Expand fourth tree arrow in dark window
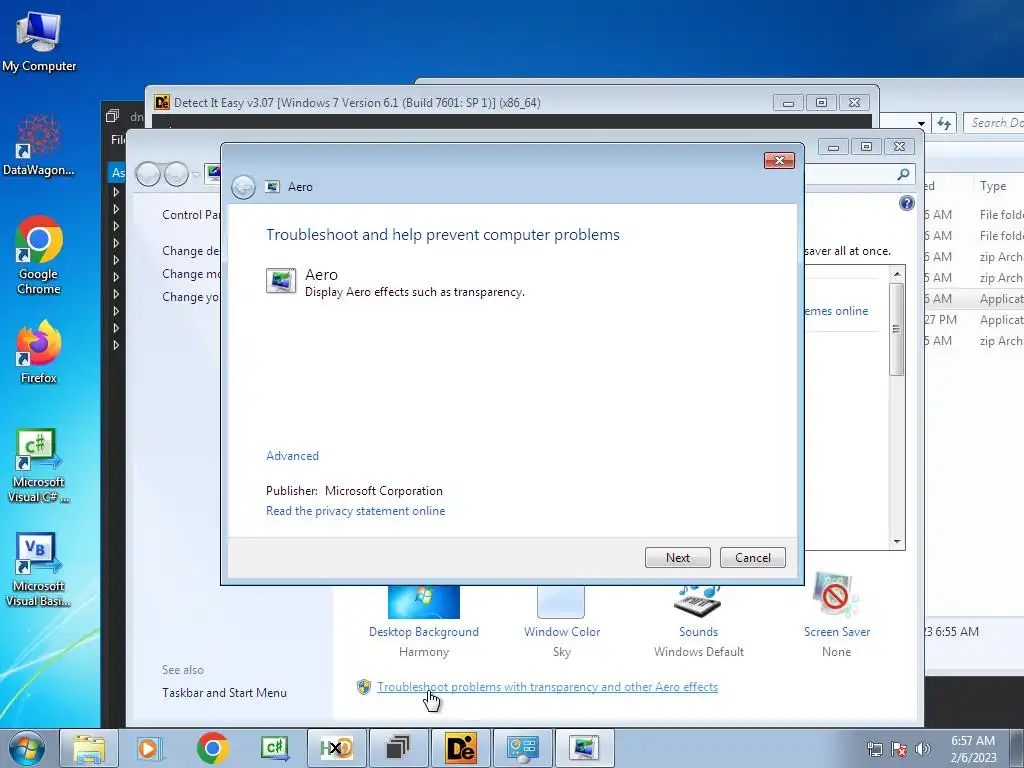Screen dimensions: 1024x768 pos(116,243)
